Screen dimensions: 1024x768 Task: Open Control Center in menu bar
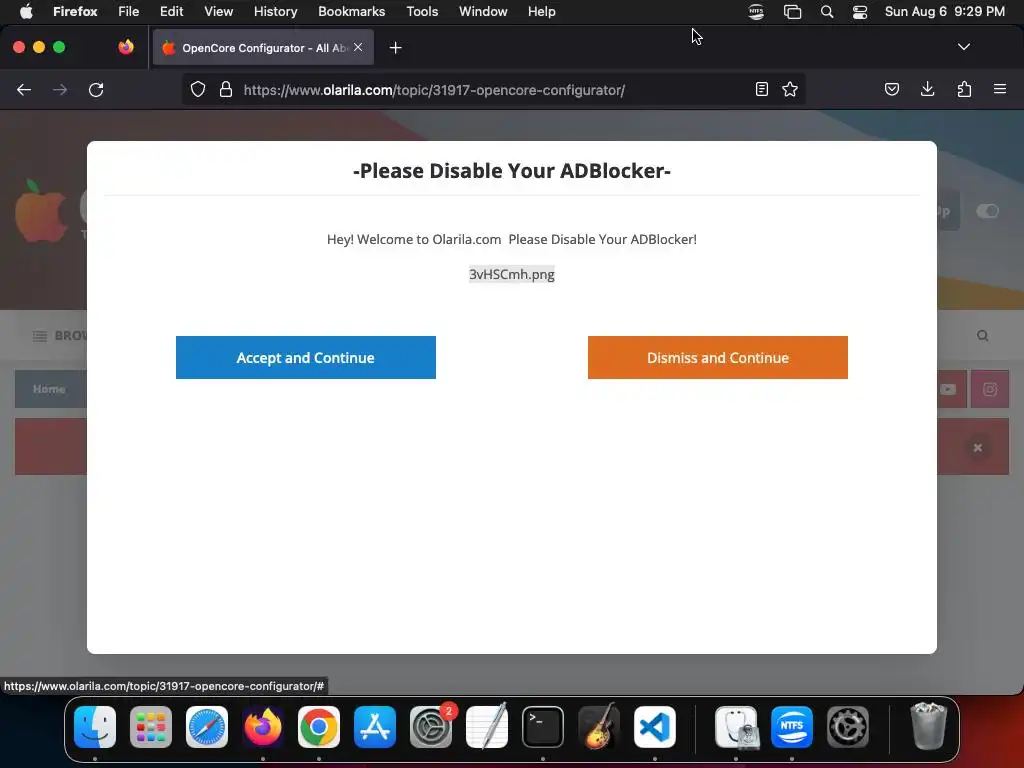860,11
